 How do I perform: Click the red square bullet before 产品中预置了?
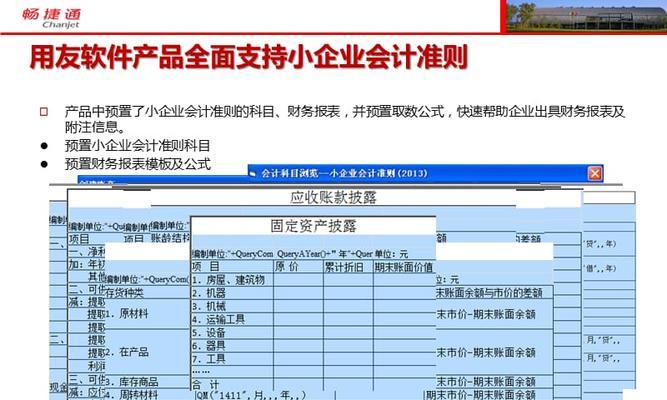(x=44, y=112)
